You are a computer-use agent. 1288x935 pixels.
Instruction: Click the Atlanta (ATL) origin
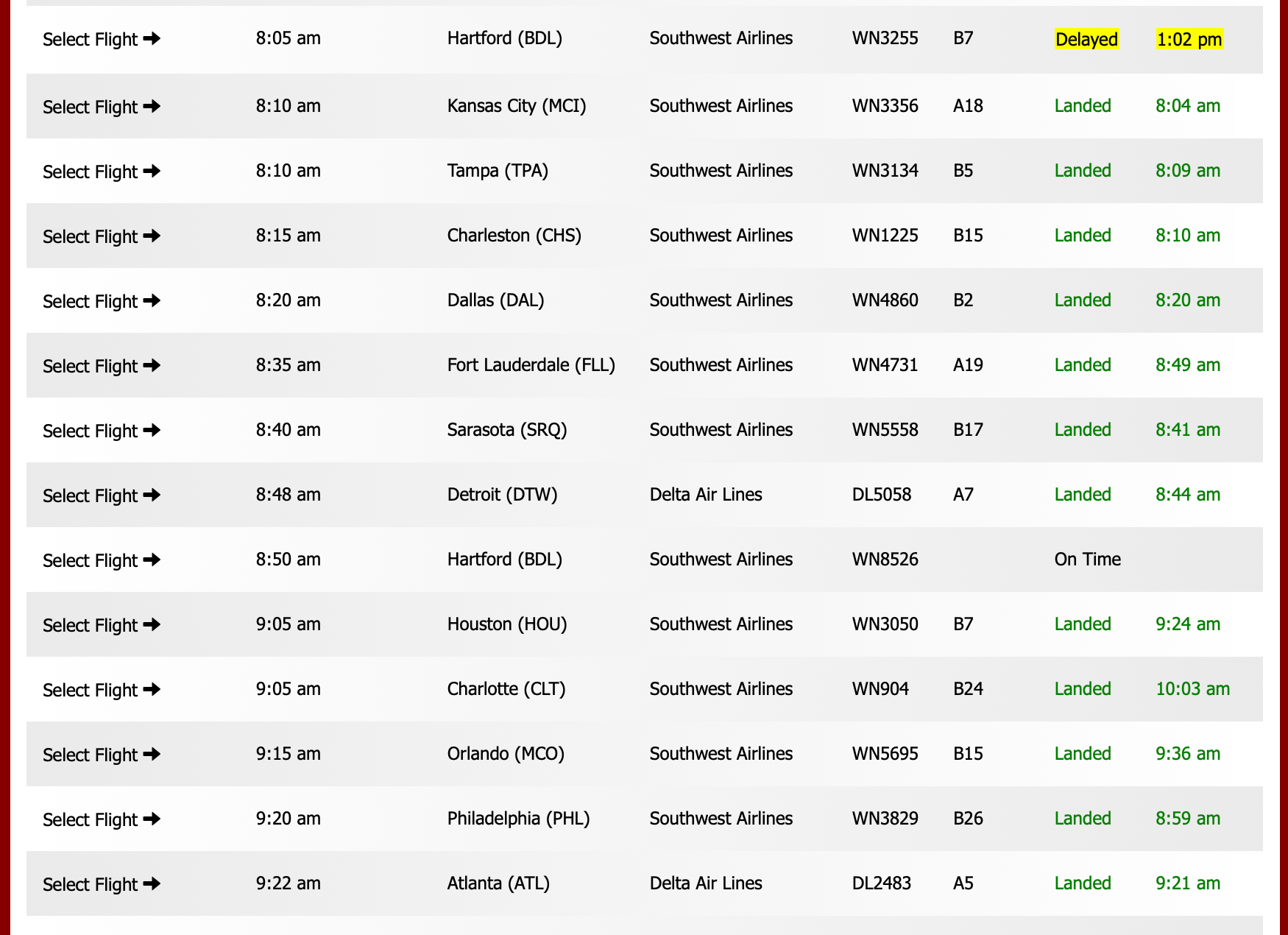[498, 883]
